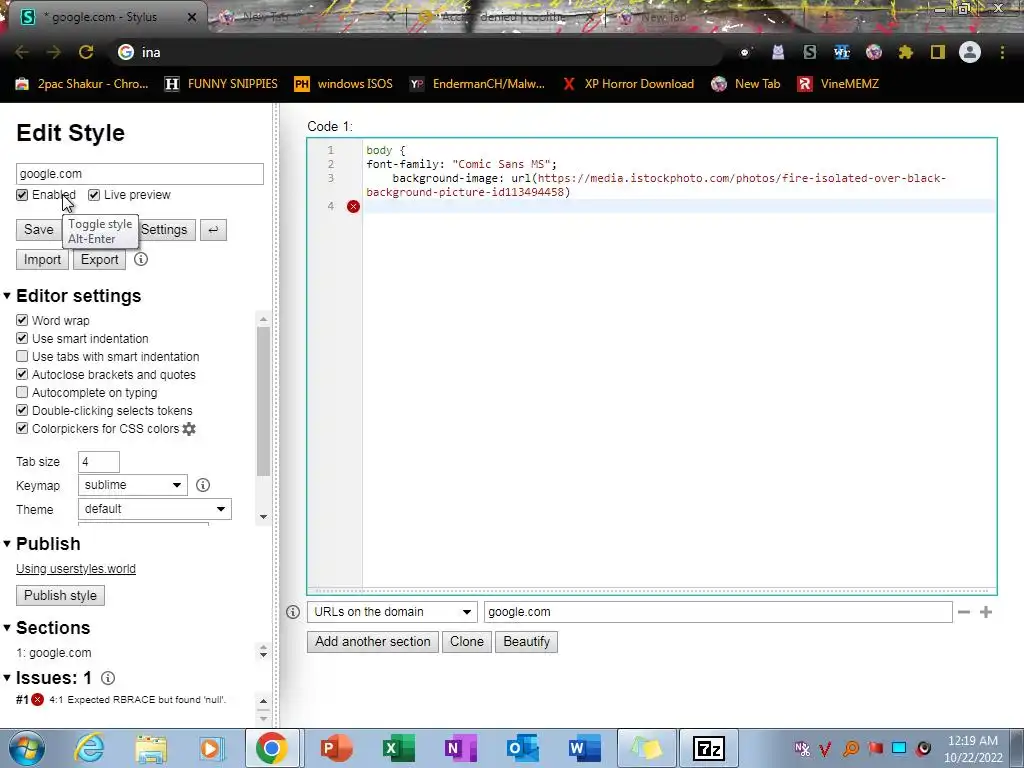Screen dimensions: 1024x768
Task: Click info icon next to Issues heading
Action: (x=108, y=678)
